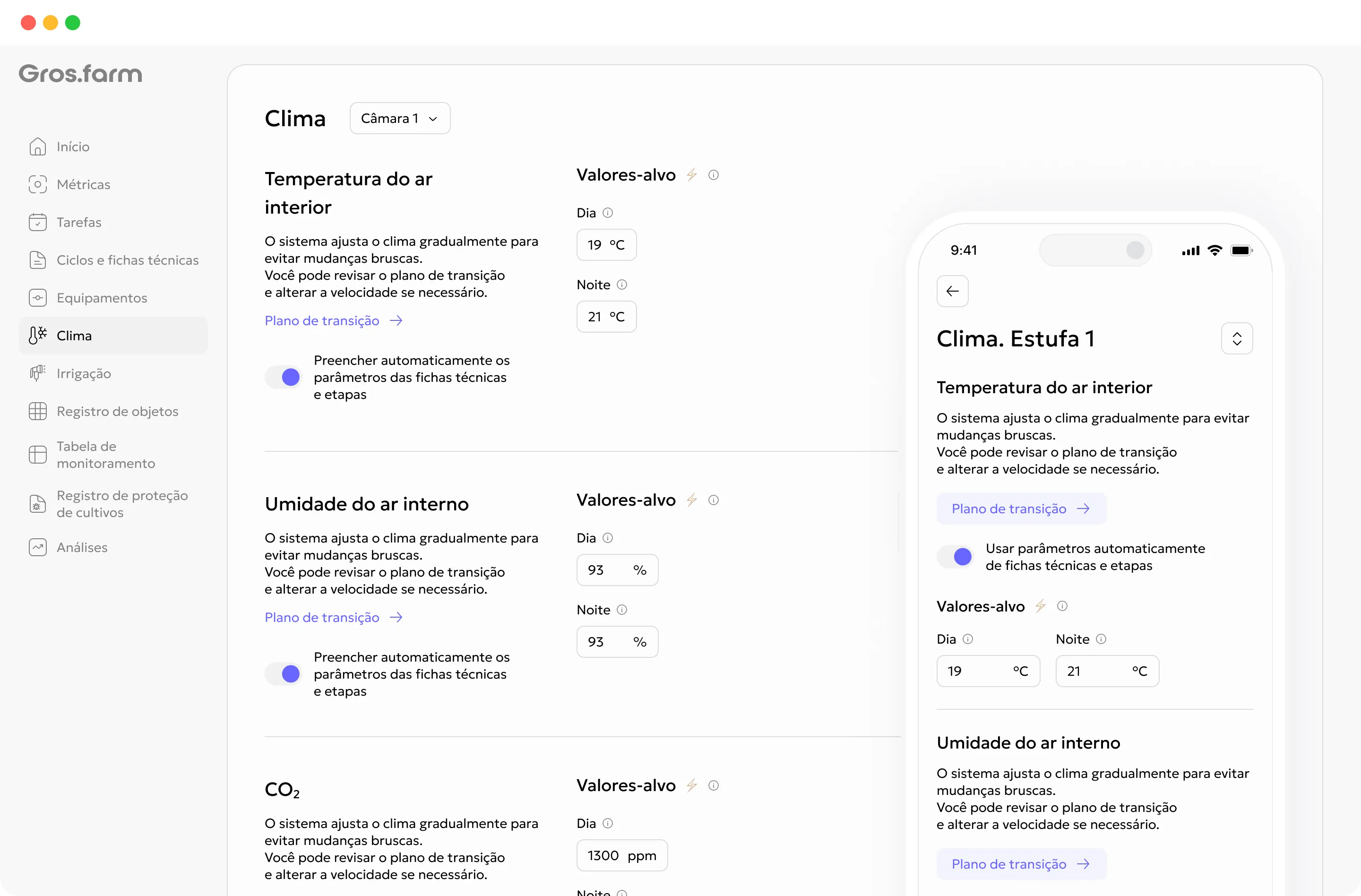Edit phone Noite field showing 21 °C
The width and height of the screenshot is (1361, 896).
click(1107, 671)
